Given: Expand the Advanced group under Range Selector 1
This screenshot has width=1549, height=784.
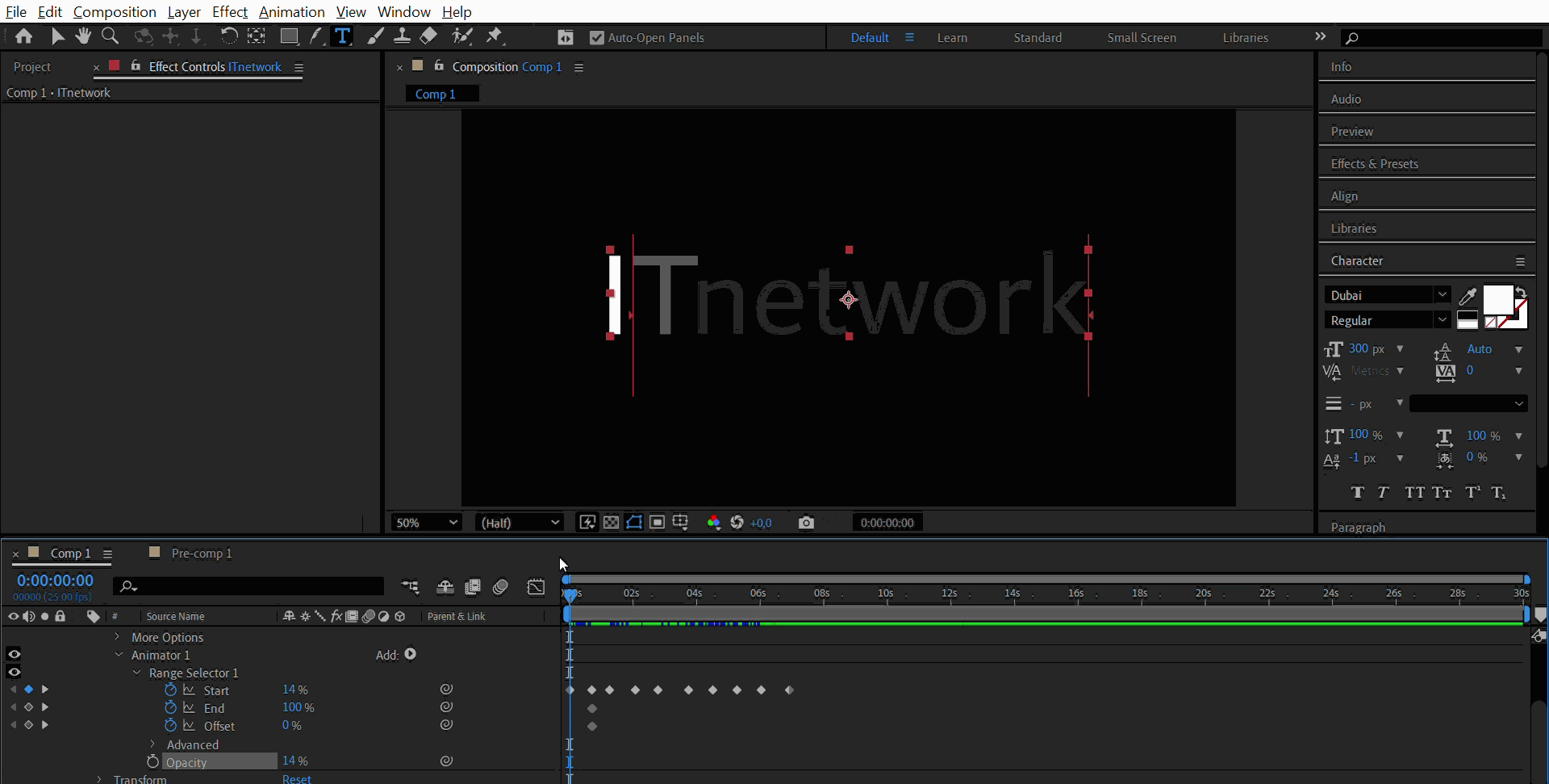Looking at the screenshot, I should 152,744.
